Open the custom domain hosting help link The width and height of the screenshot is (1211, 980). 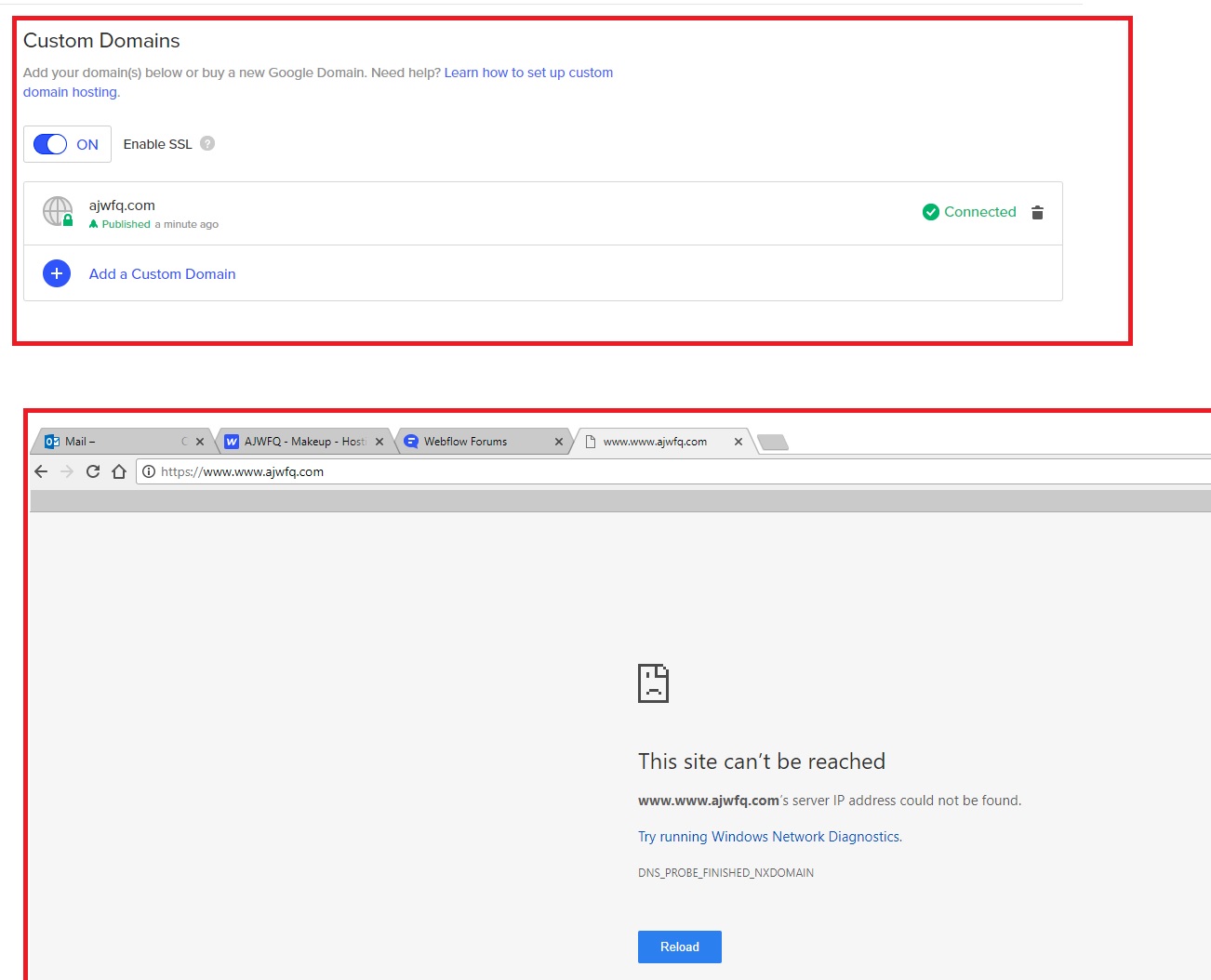coord(318,82)
